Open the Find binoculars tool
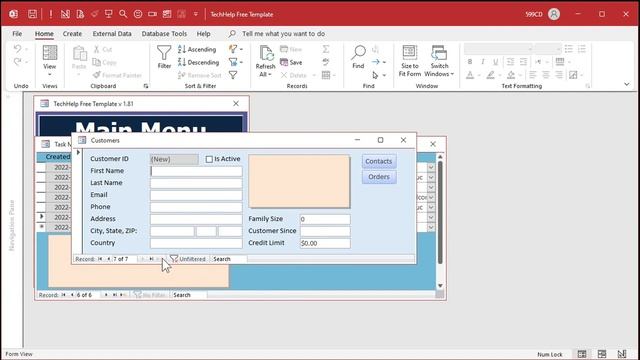 pos(358,57)
